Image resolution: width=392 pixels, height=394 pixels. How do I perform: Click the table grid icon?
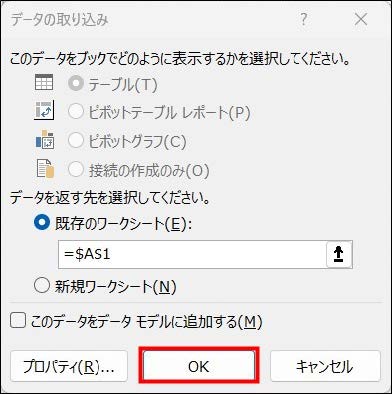pyautogui.click(x=44, y=82)
